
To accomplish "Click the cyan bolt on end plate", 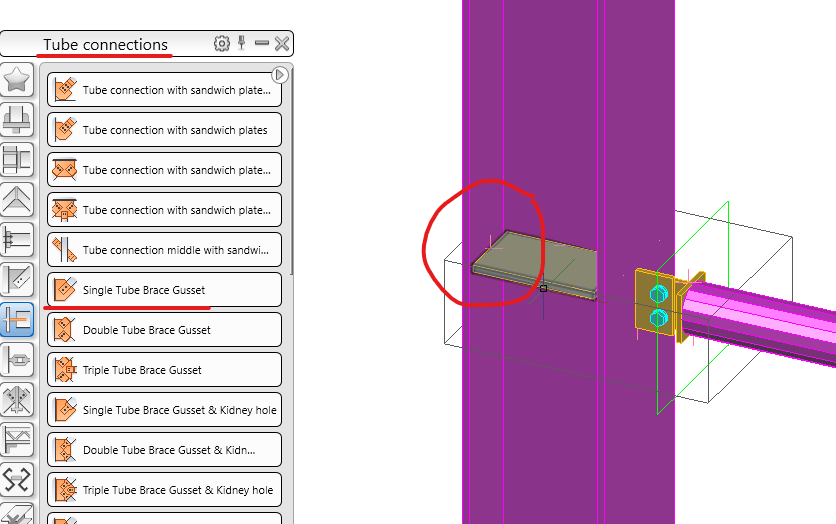I will point(659,294).
